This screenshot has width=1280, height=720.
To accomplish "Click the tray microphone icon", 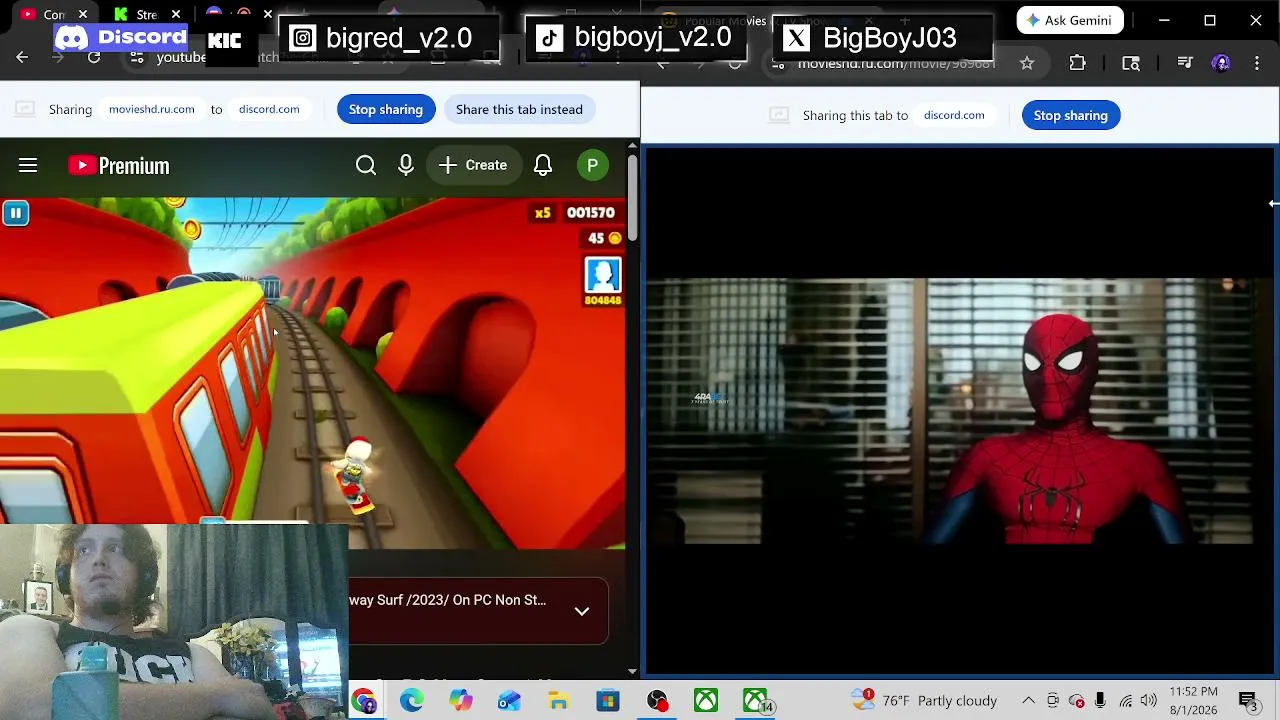I will (1100, 701).
